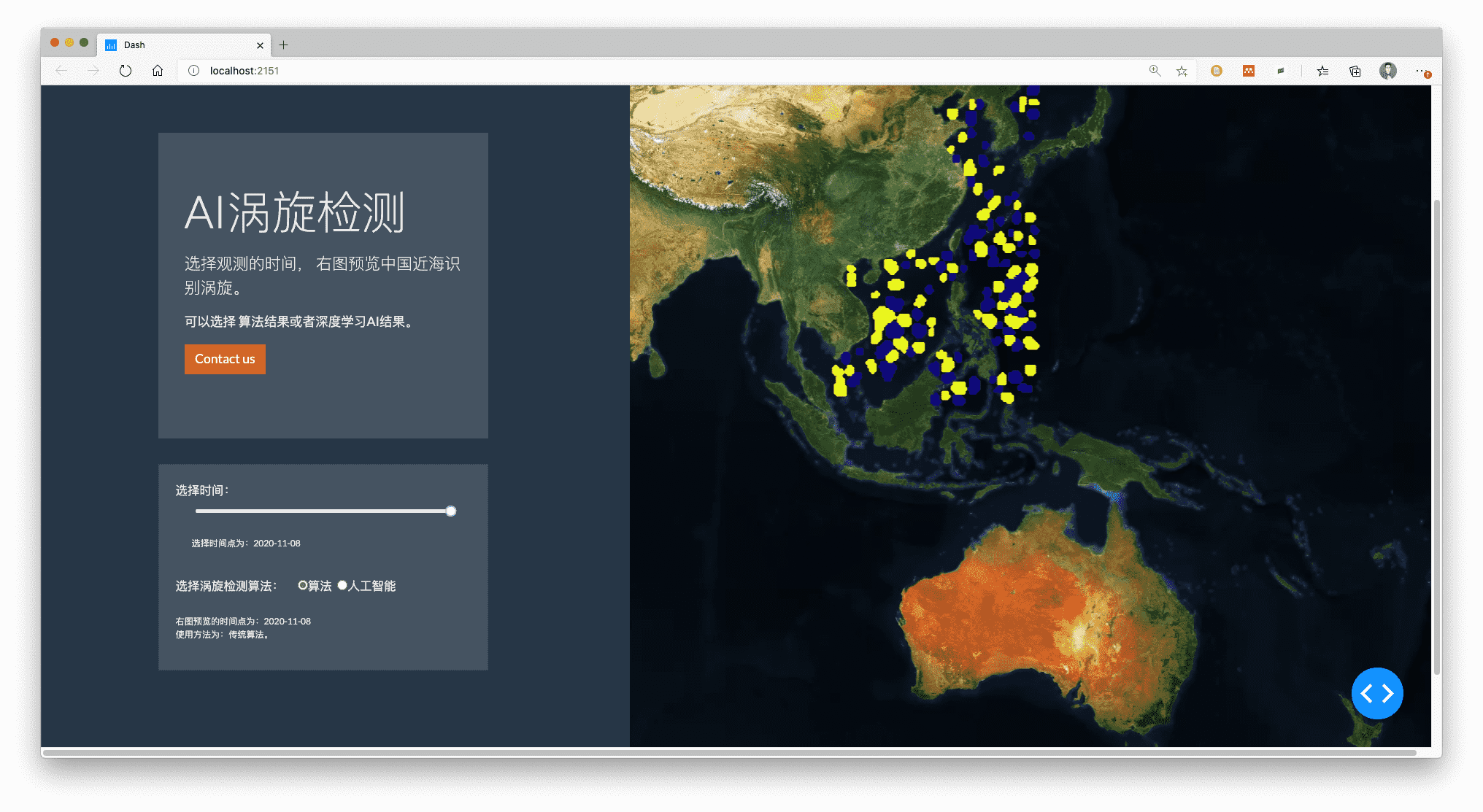Open the Favorites list icon

pyautogui.click(x=1322, y=71)
